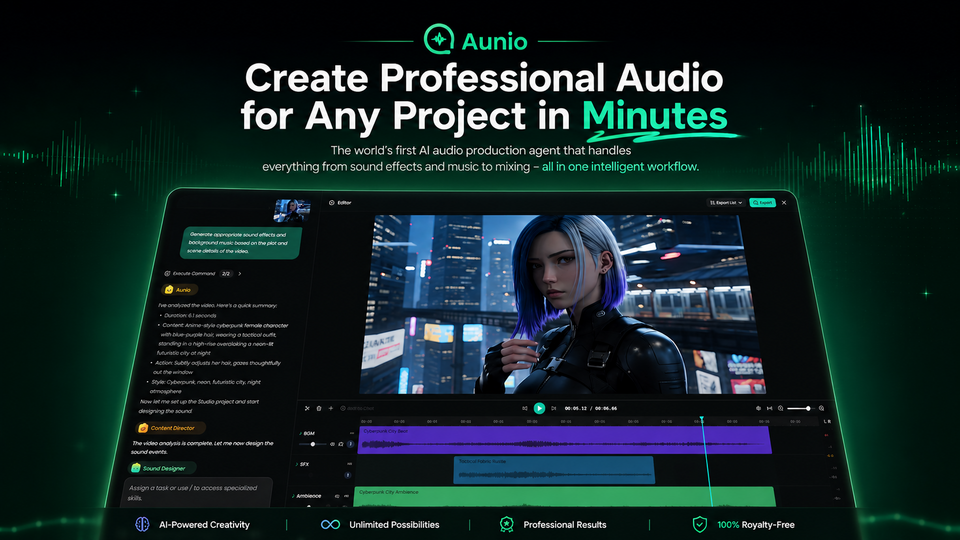
Task: Click the trash delete icon in timeline toolbar
Action: pos(319,408)
